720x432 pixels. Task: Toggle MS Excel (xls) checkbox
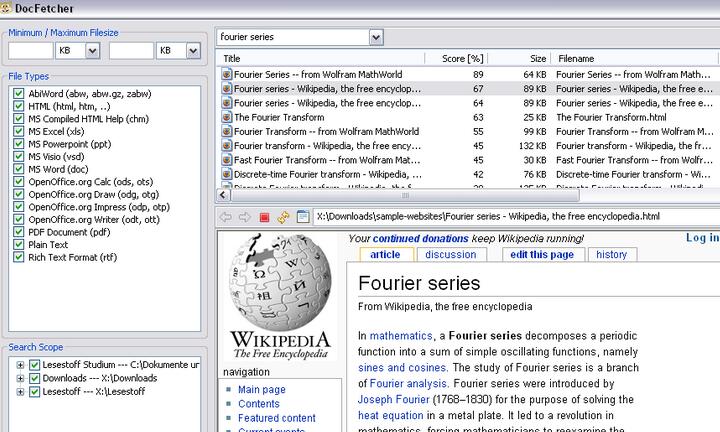18,131
